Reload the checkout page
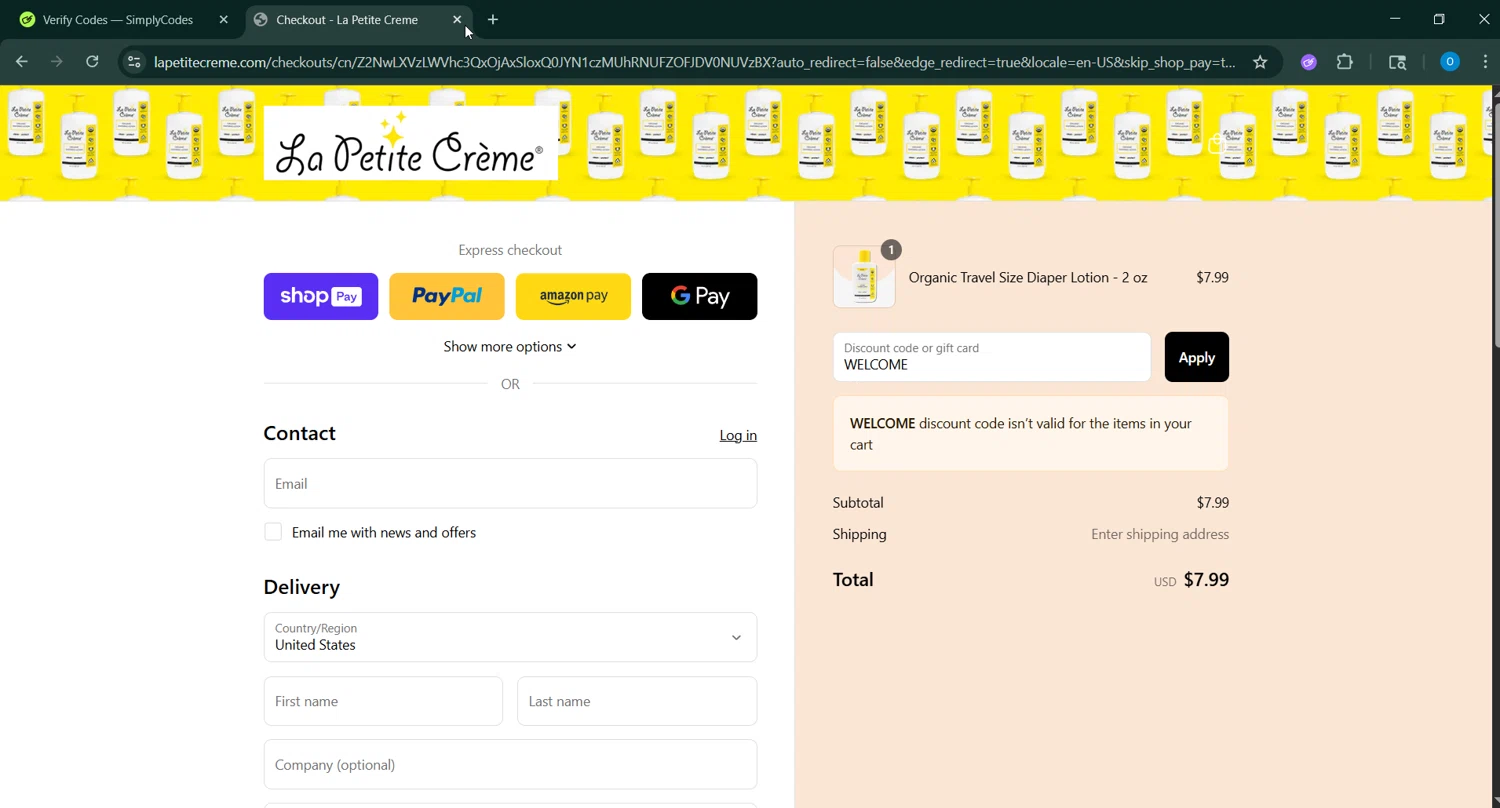 coord(92,62)
